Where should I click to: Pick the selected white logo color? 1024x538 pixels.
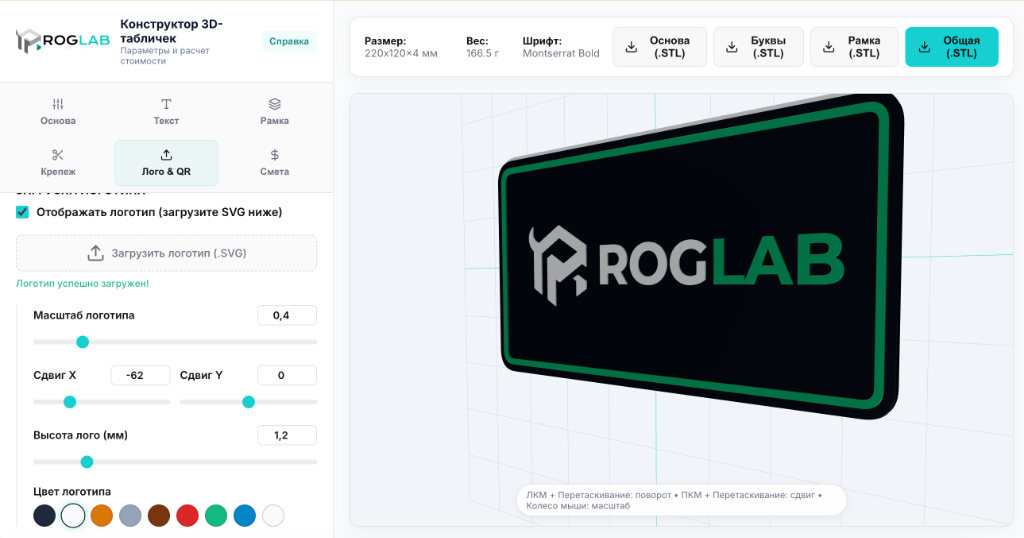coord(73,516)
